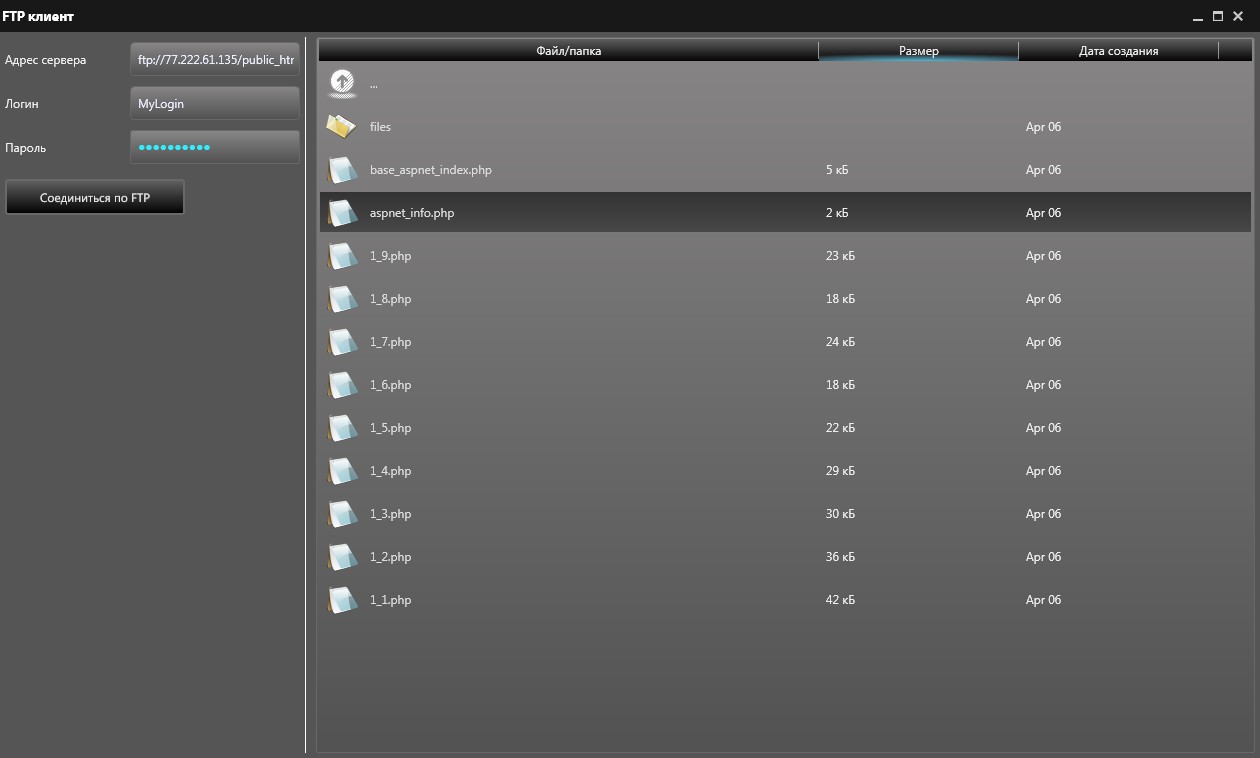The height and width of the screenshot is (758, 1260).
Task: Click the files folder name
Action: pyautogui.click(x=380, y=127)
